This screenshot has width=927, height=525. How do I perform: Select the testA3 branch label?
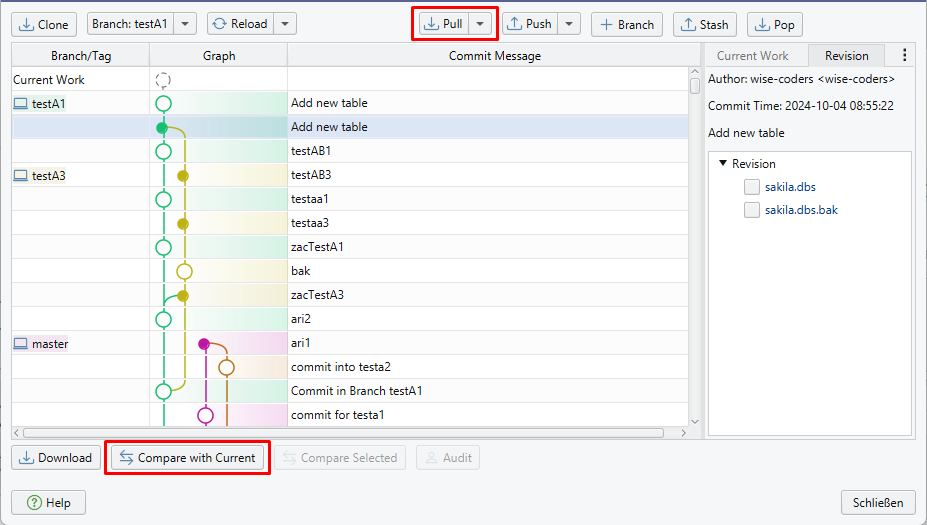40,176
